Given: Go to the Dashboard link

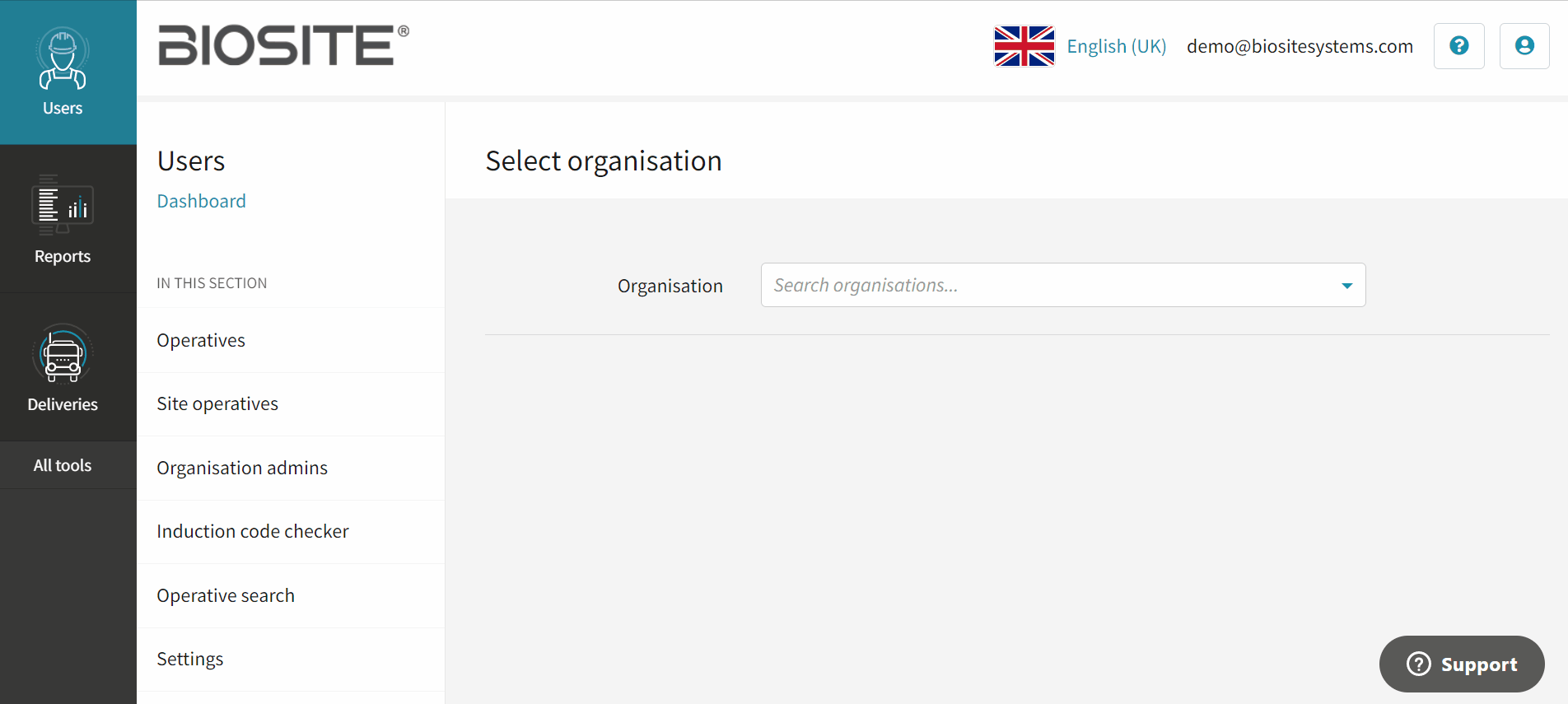Looking at the screenshot, I should 201,201.
